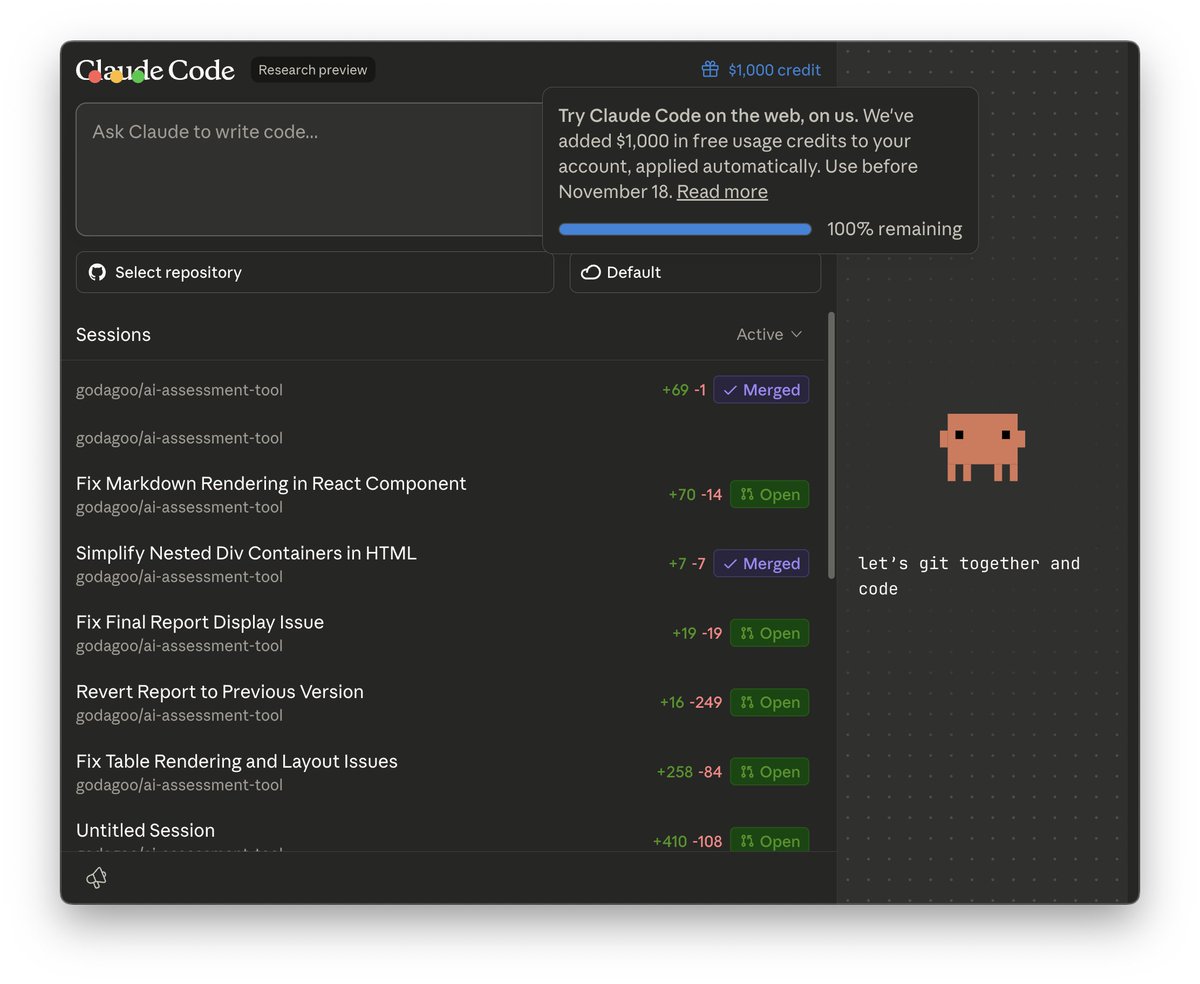
Task: Click the sessions list scrollbar
Action: pos(830,445)
